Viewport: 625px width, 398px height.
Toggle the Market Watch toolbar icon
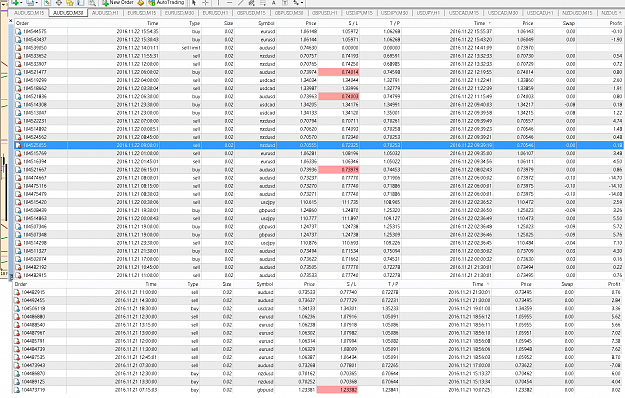point(47,2)
